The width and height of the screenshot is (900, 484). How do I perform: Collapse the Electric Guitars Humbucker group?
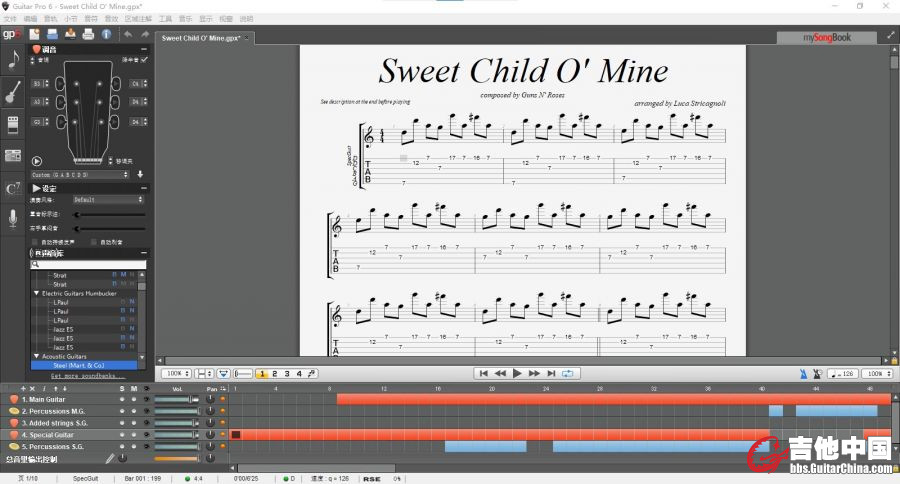point(37,293)
